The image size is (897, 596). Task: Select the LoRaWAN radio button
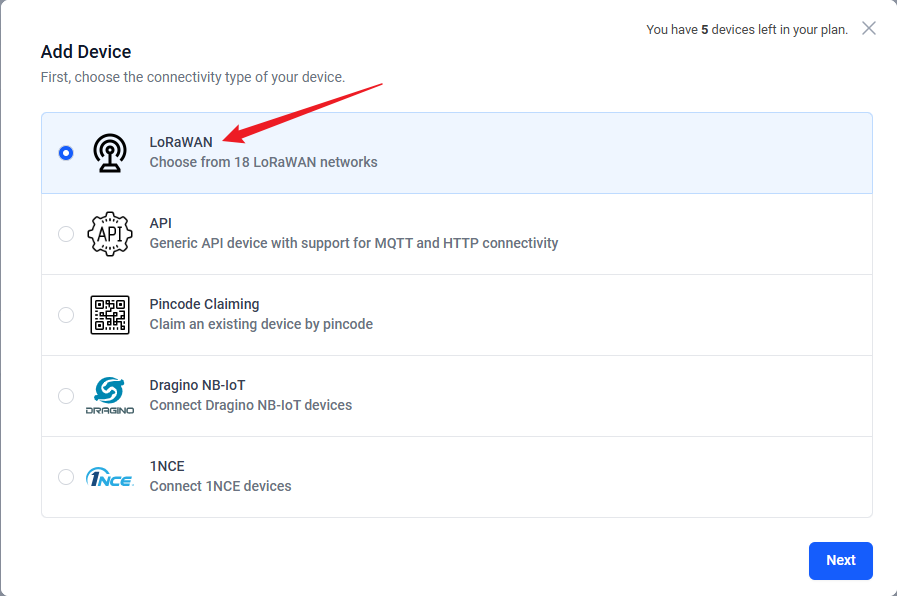[x=66, y=153]
